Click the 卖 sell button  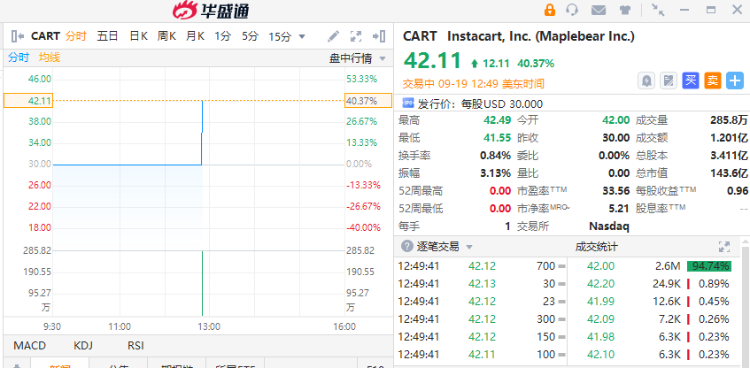click(x=712, y=81)
